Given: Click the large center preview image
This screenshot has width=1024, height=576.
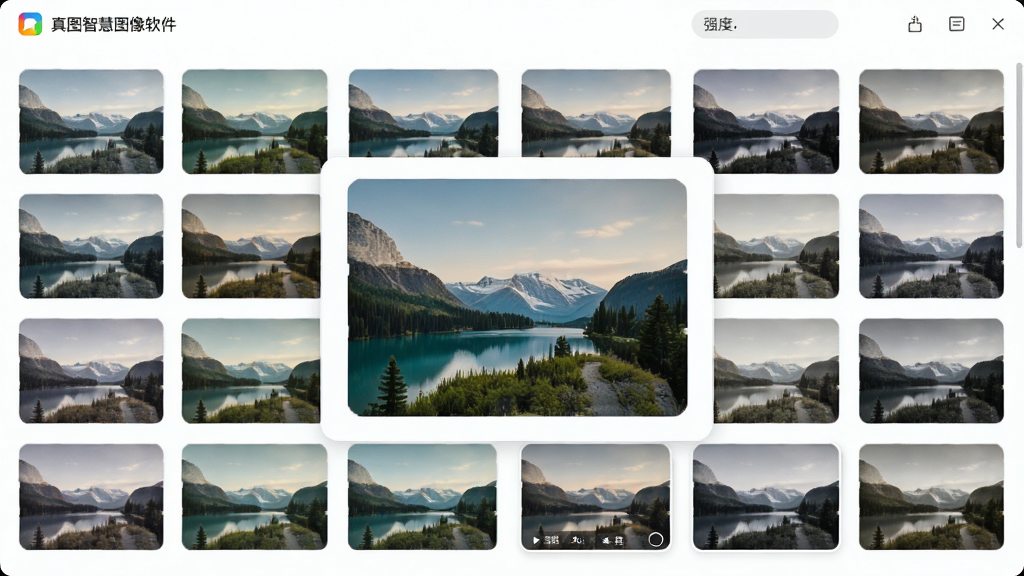Looking at the screenshot, I should (517, 297).
